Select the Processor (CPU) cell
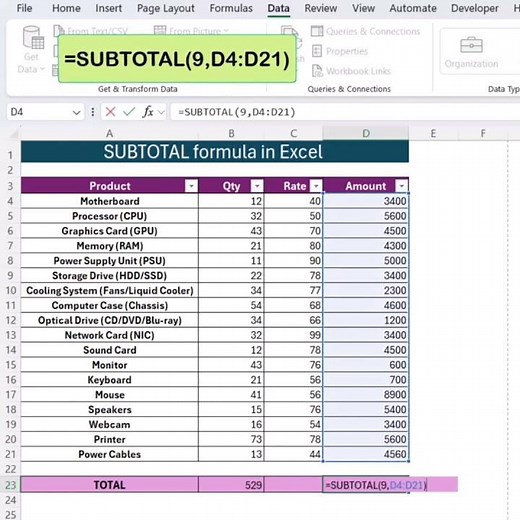 point(109,216)
